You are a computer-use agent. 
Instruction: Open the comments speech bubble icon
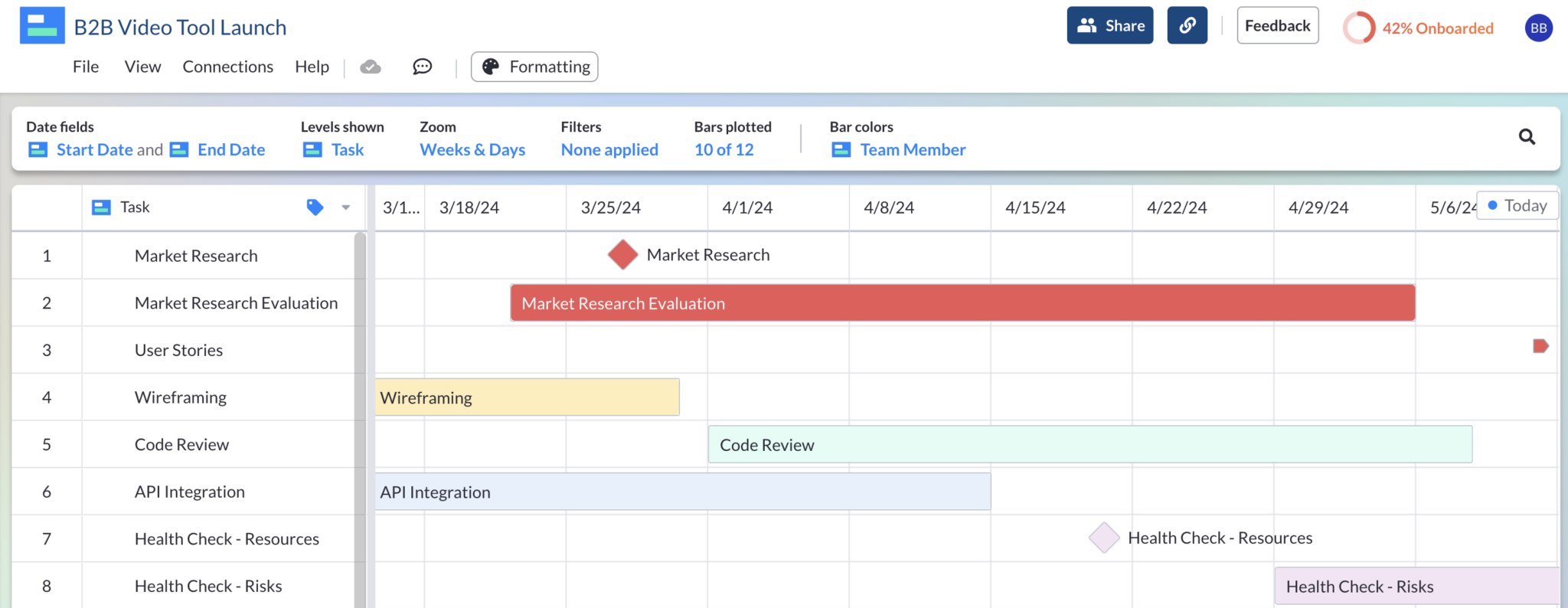click(x=422, y=67)
